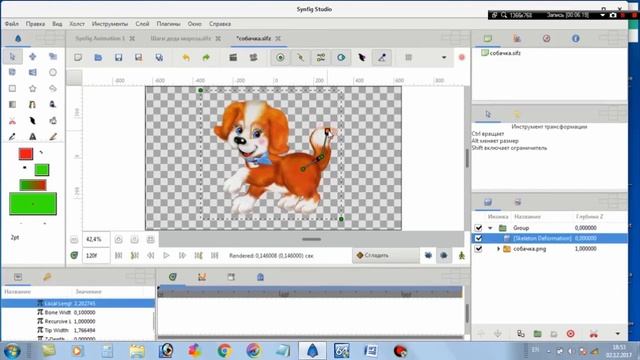
Task: Select the Gradient tool in the toolbox
Action: click(x=12, y=104)
